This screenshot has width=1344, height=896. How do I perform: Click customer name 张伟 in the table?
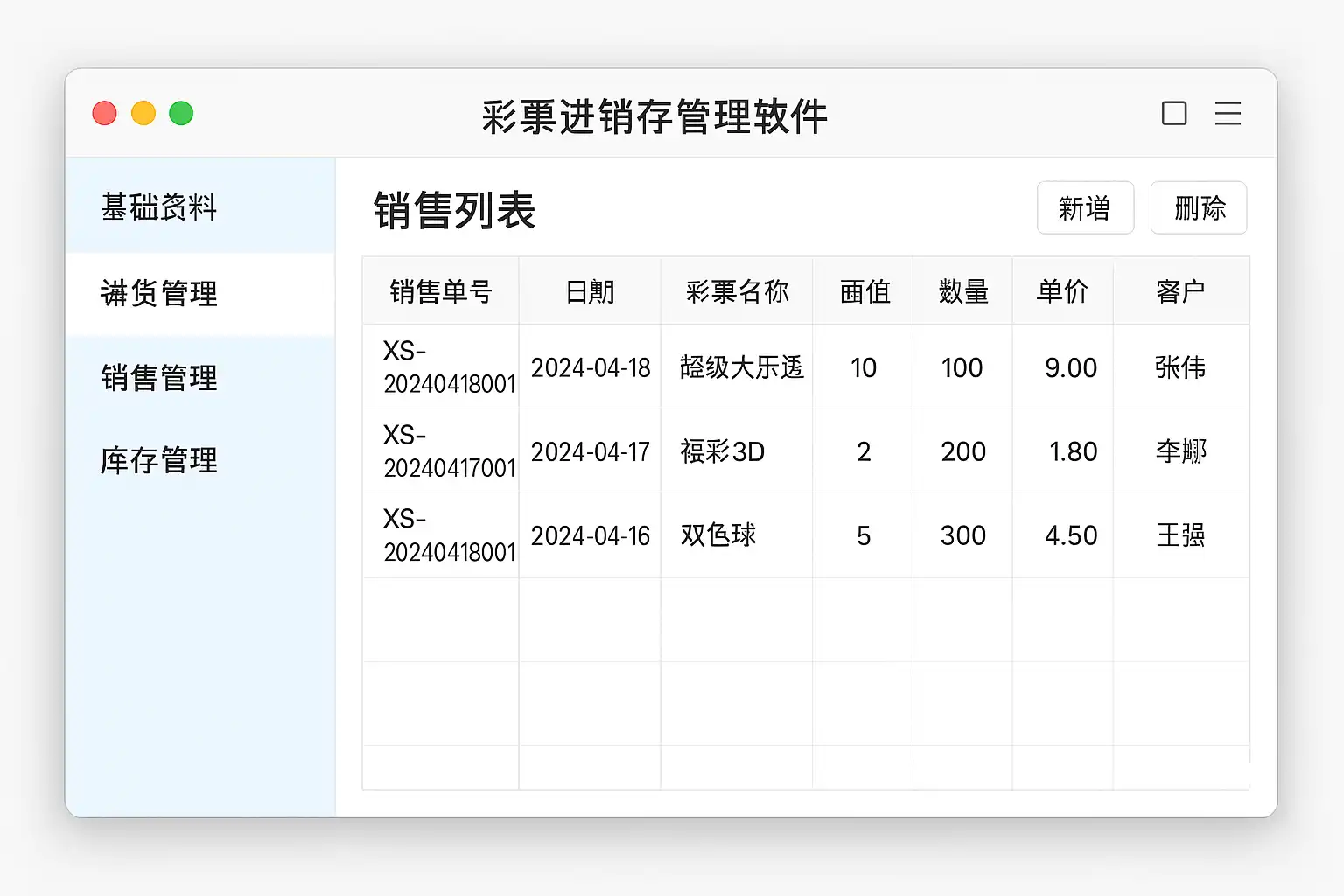click(1180, 367)
